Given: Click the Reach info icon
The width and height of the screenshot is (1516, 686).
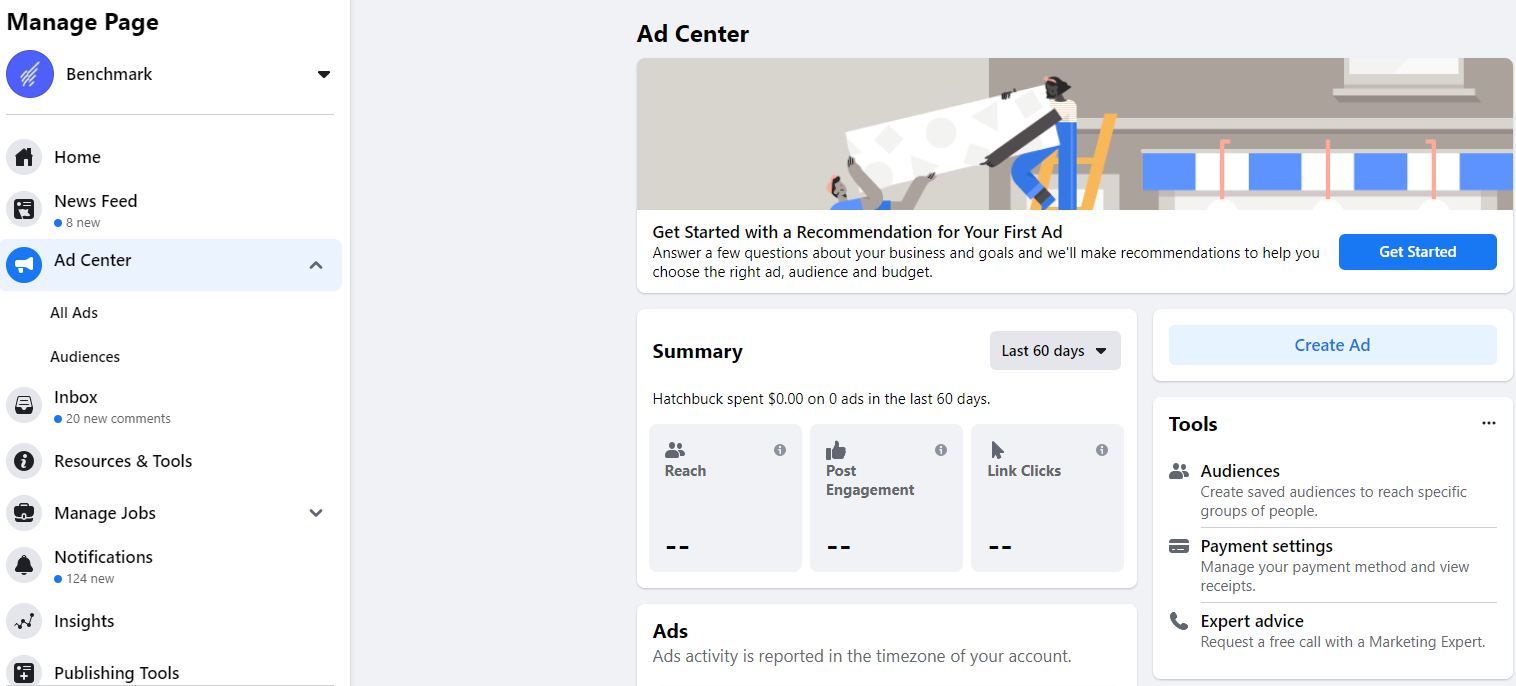Looking at the screenshot, I should pyautogui.click(x=780, y=450).
